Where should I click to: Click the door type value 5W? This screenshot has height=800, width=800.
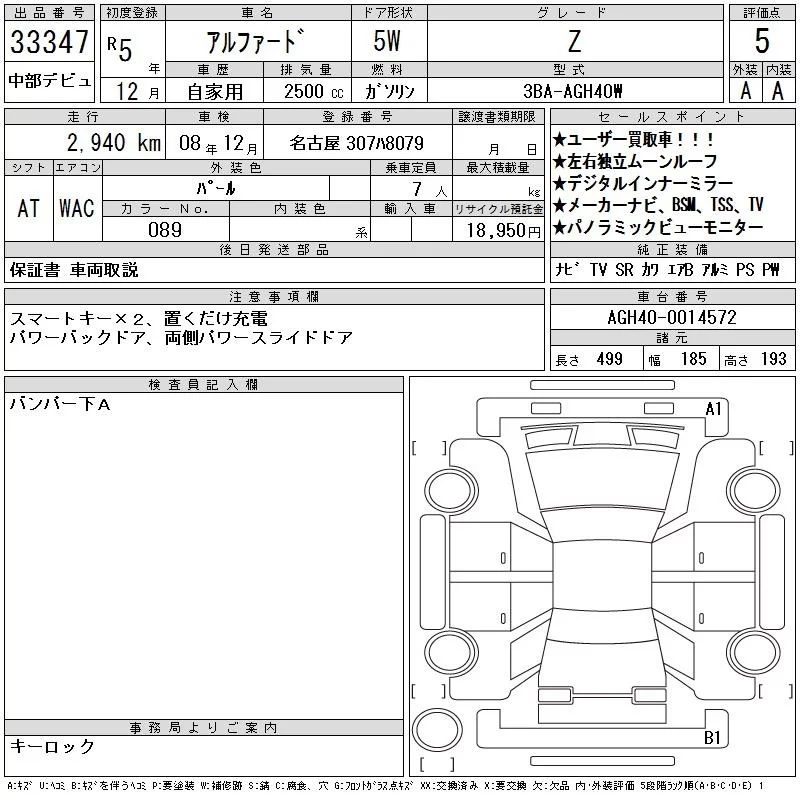387,41
